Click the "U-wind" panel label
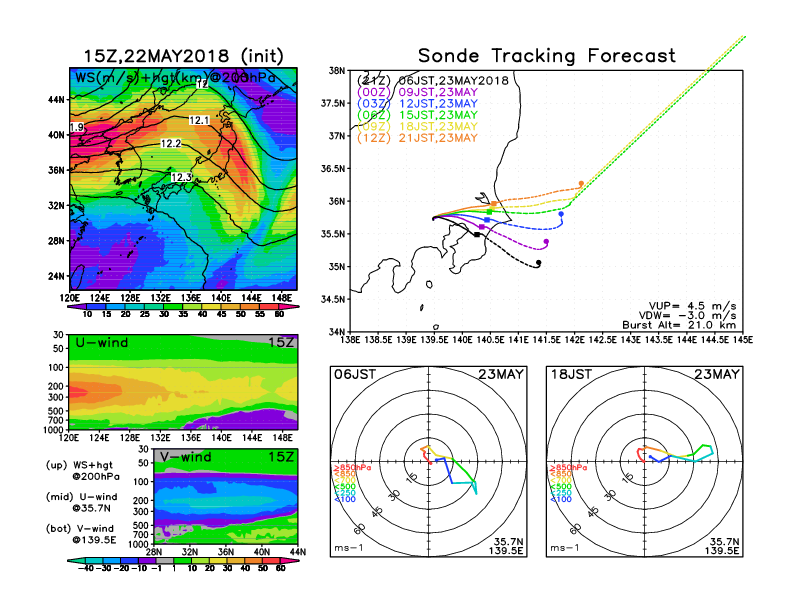Viewport: 792px width, 612px height. [102, 342]
